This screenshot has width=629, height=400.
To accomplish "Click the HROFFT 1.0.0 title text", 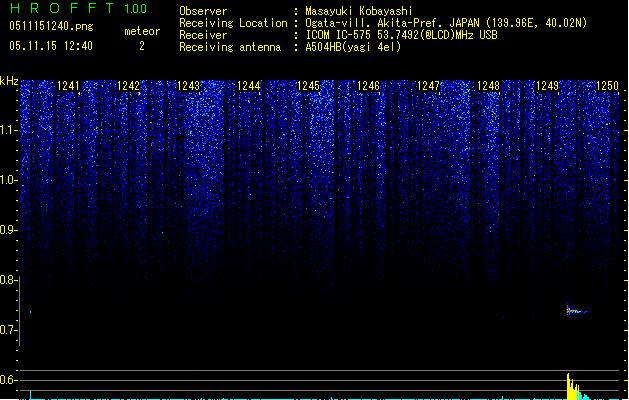I will 79,8.
